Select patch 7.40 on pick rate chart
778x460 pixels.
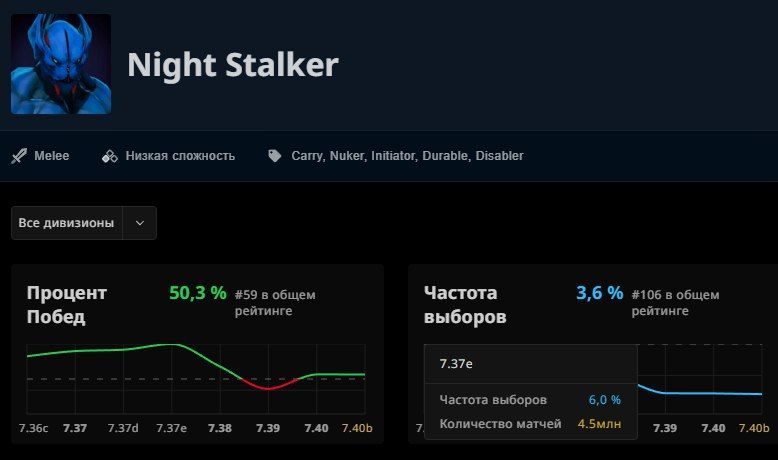pos(713,428)
